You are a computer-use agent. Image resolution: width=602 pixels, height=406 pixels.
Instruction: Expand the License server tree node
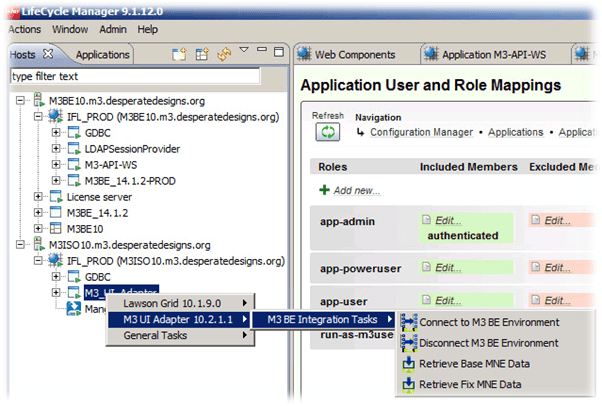[40, 197]
